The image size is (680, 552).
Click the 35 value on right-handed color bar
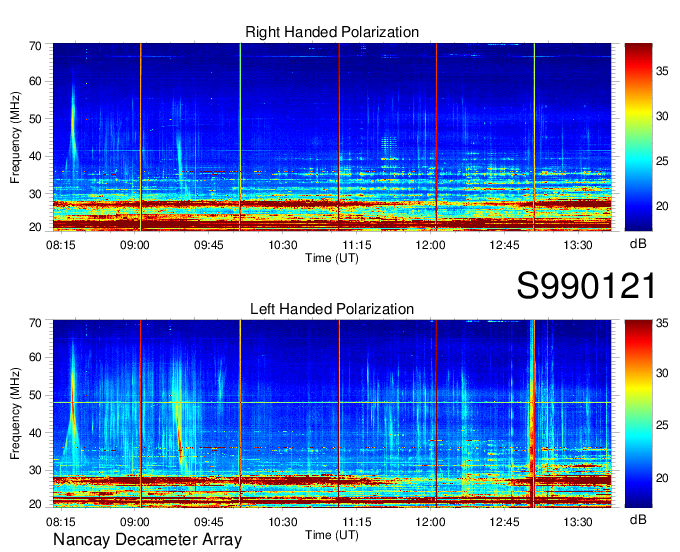click(x=662, y=71)
